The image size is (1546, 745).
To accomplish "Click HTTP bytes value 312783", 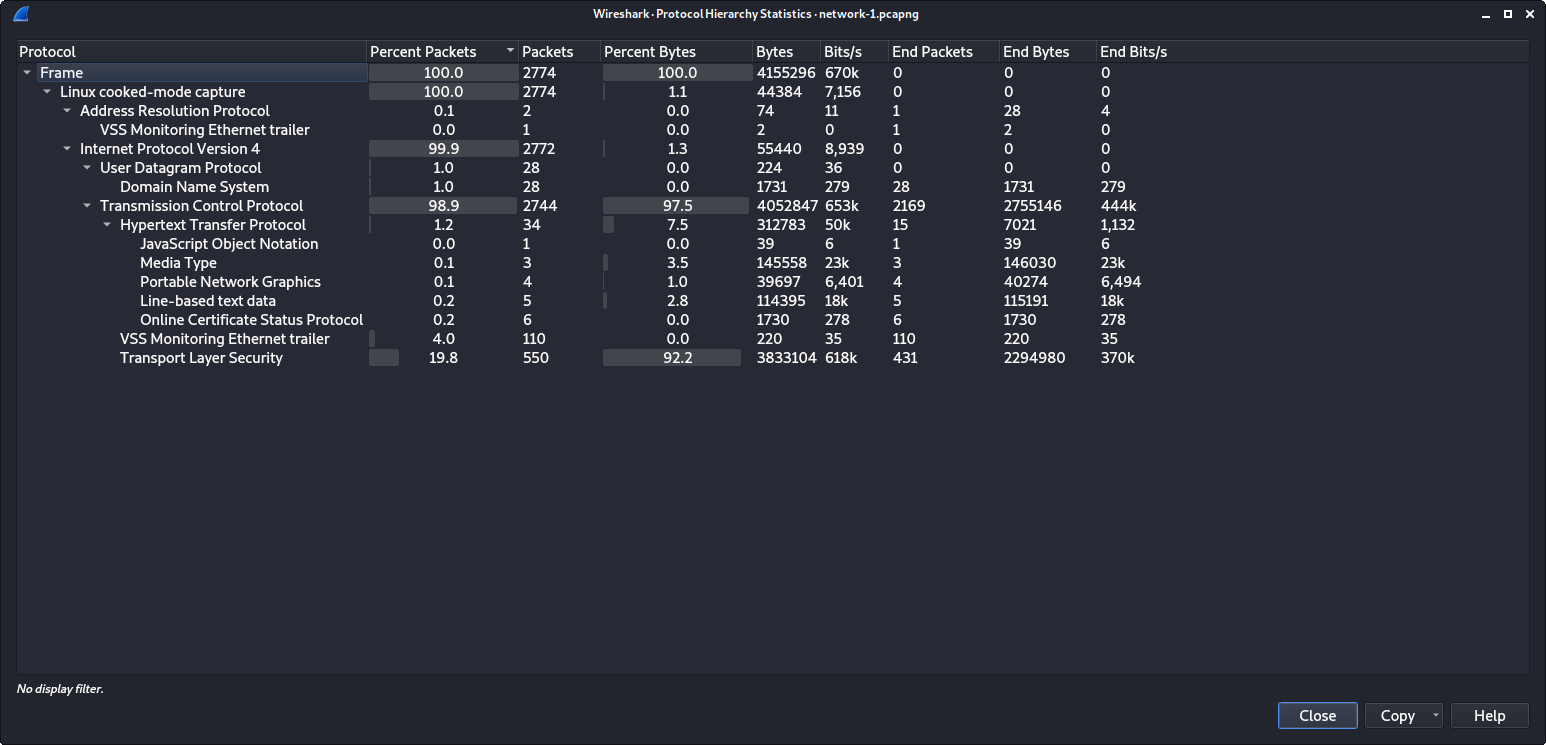I will coord(783,225).
